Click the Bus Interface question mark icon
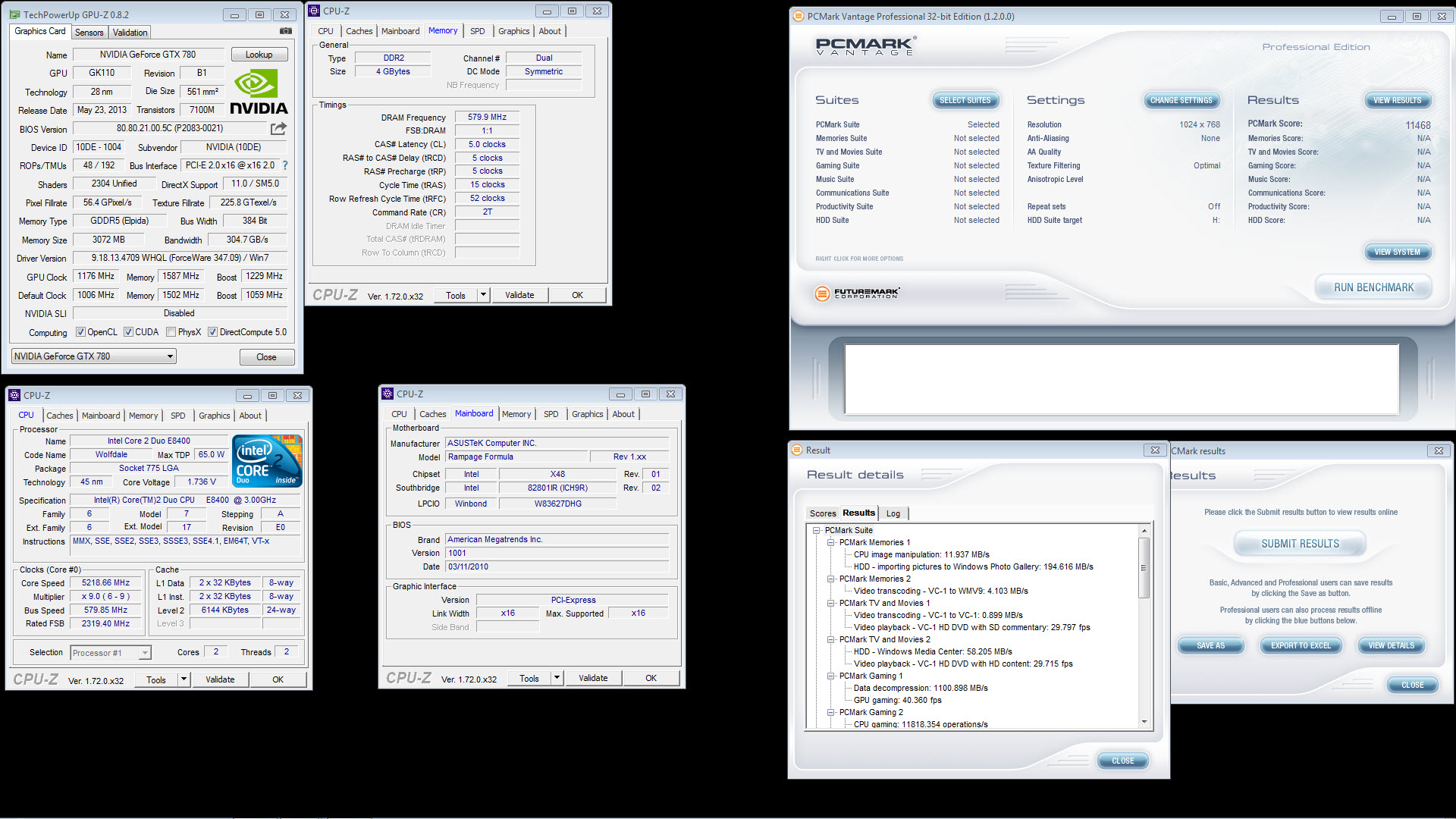 coord(285,165)
